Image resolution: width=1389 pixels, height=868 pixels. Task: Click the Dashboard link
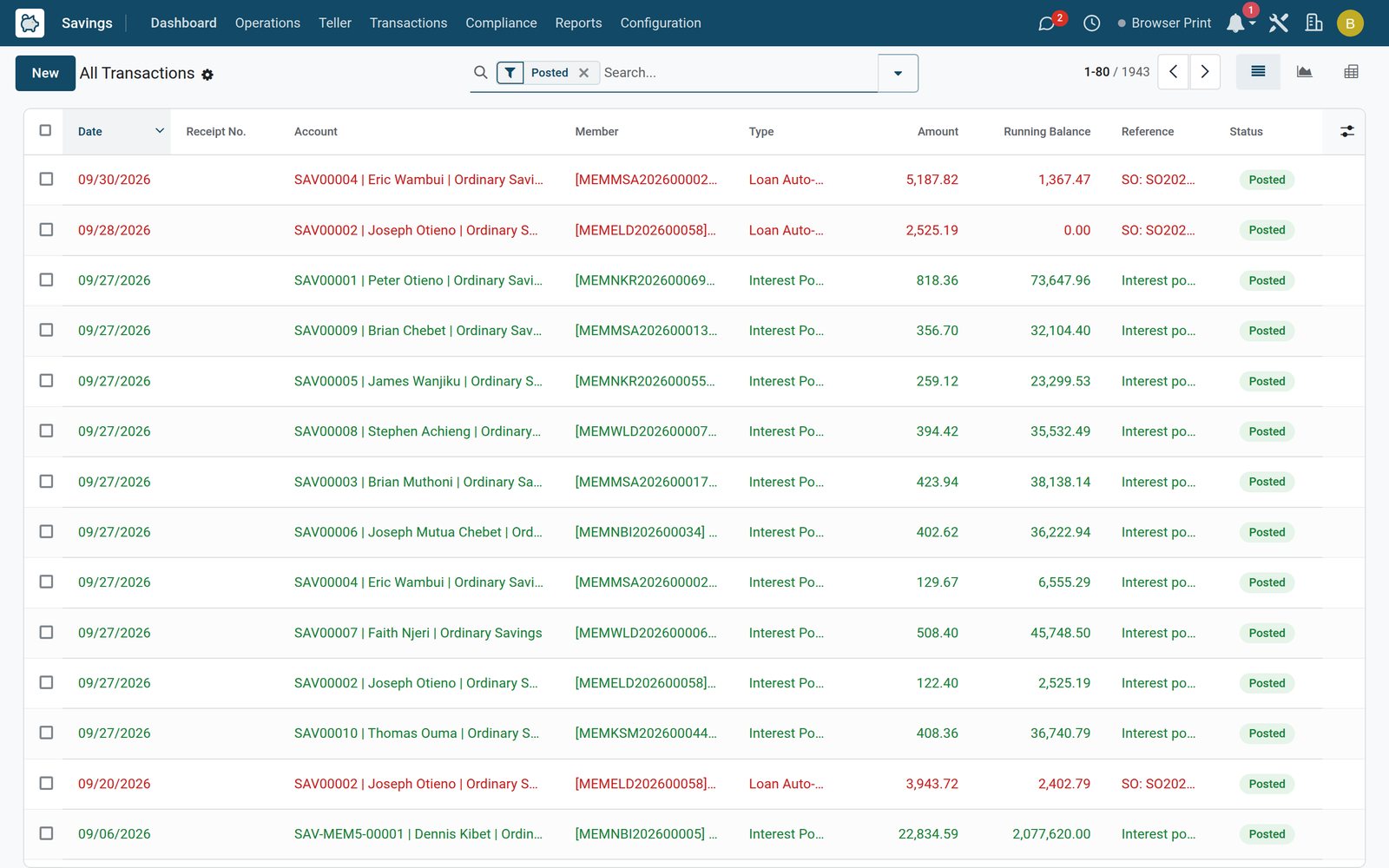tap(183, 23)
